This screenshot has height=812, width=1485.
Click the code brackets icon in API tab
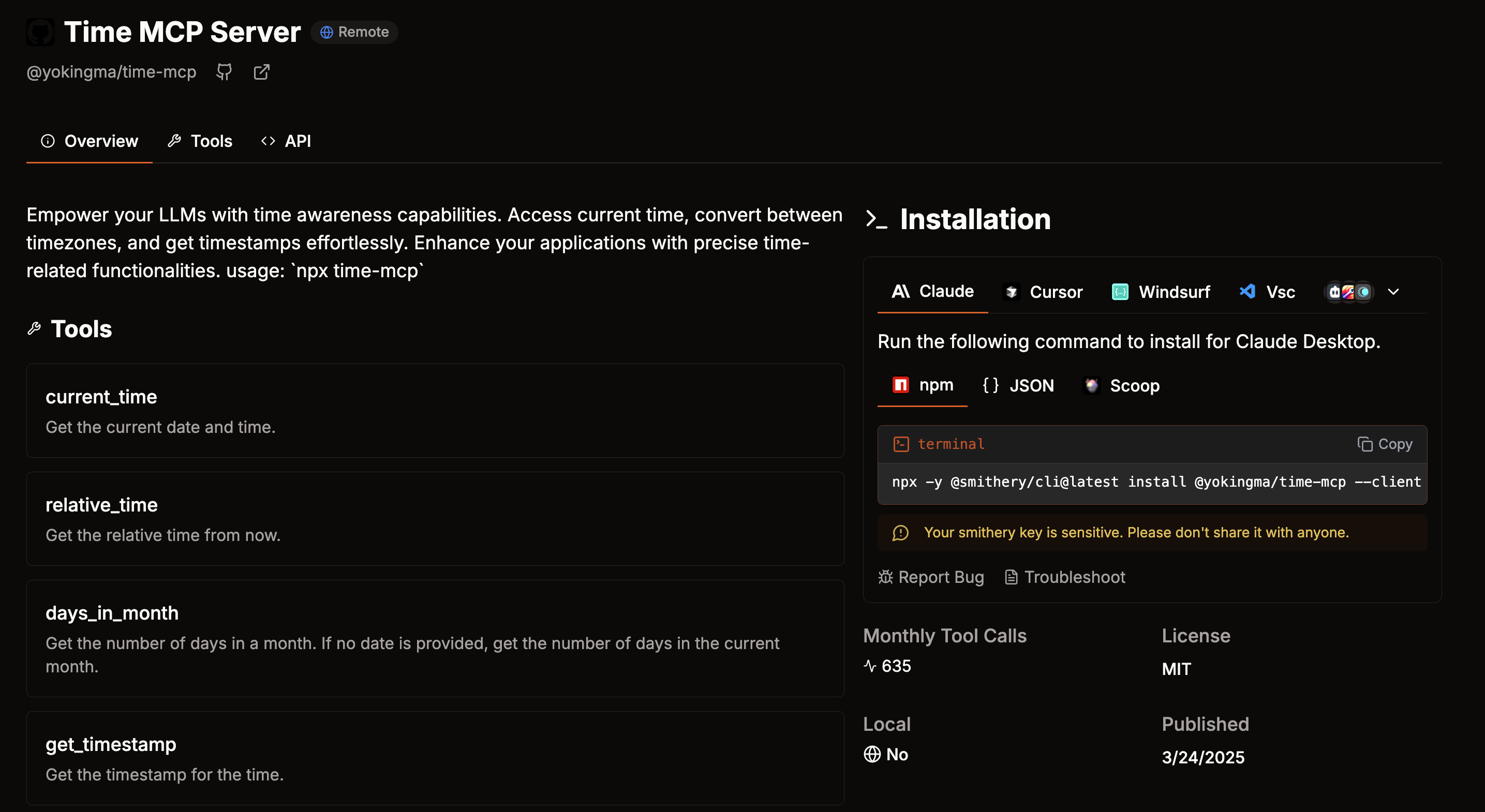pyautogui.click(x=268, y=141)
